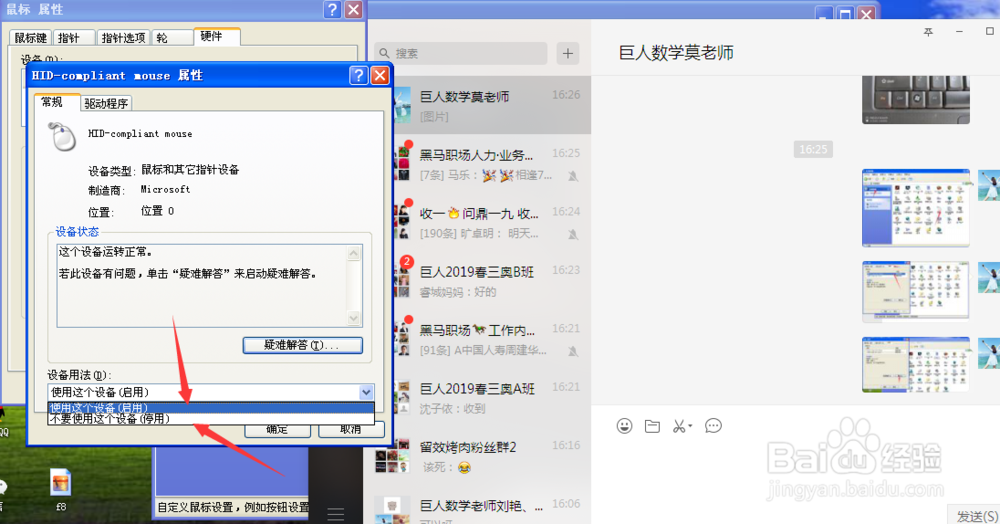Click scroll up arrow in device status box
The height and width of the screenshot is (524, 1000).
tap(354, 253)
